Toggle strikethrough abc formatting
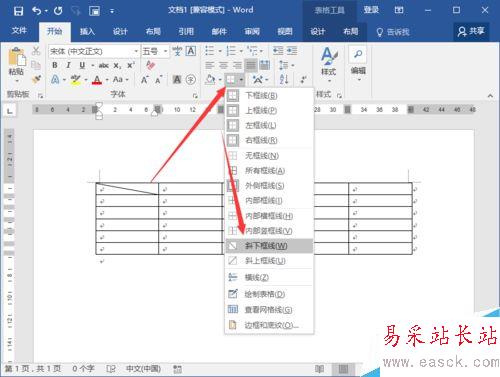Image resolution: width=500 pixels, height=377 pixels. (104, 65)
